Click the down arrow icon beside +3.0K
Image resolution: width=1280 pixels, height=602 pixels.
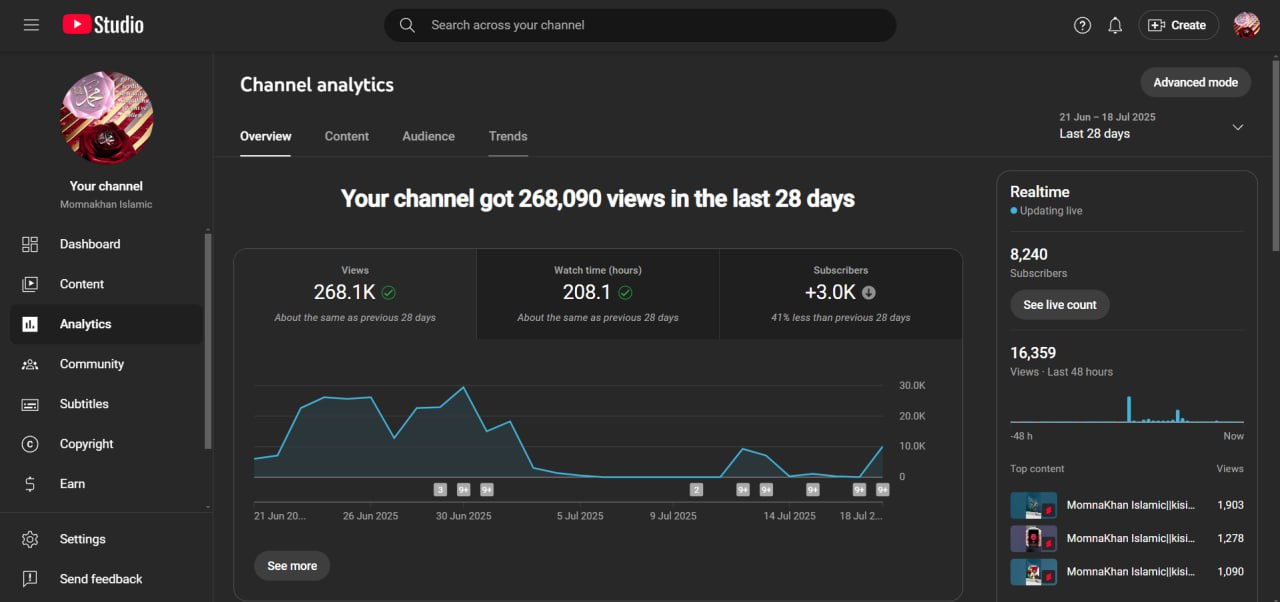click(x=869, y=293)
